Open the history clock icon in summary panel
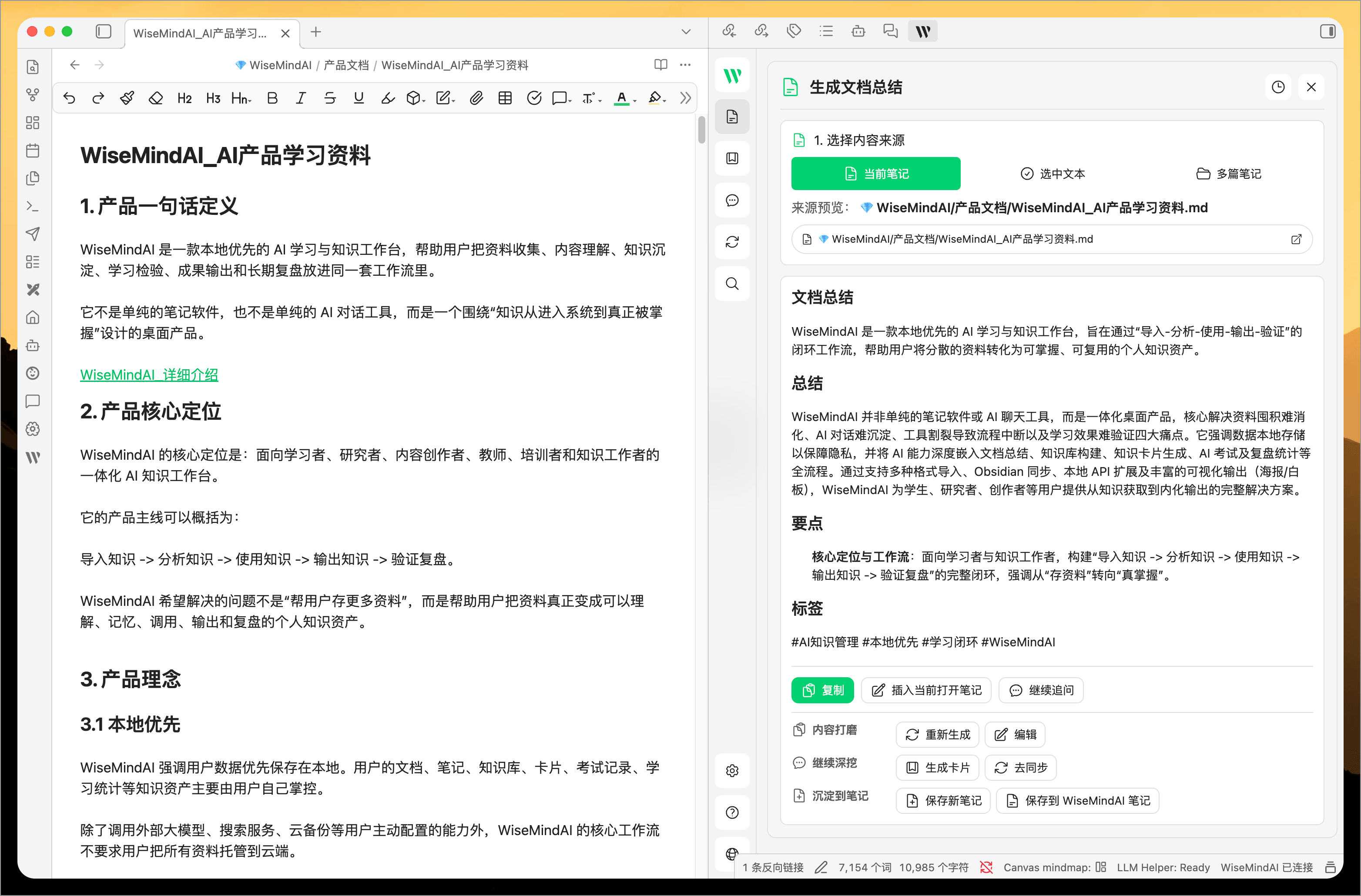This screenshot has width=1361, height=896. [x=1278, y=87]
